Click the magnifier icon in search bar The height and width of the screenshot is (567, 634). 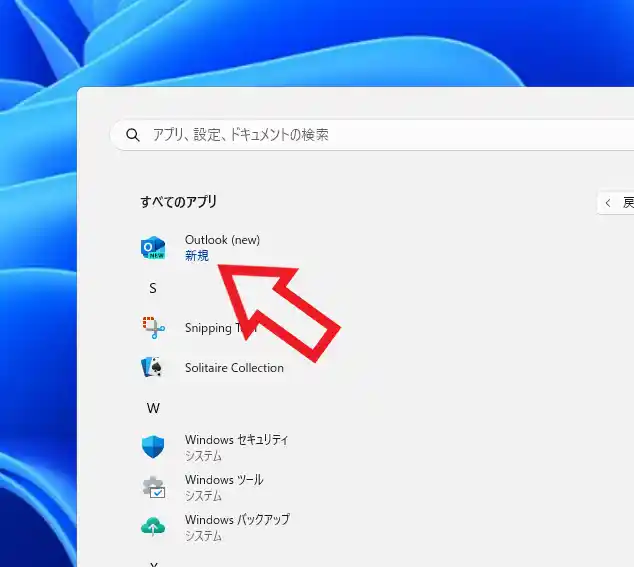click(133, 135)
